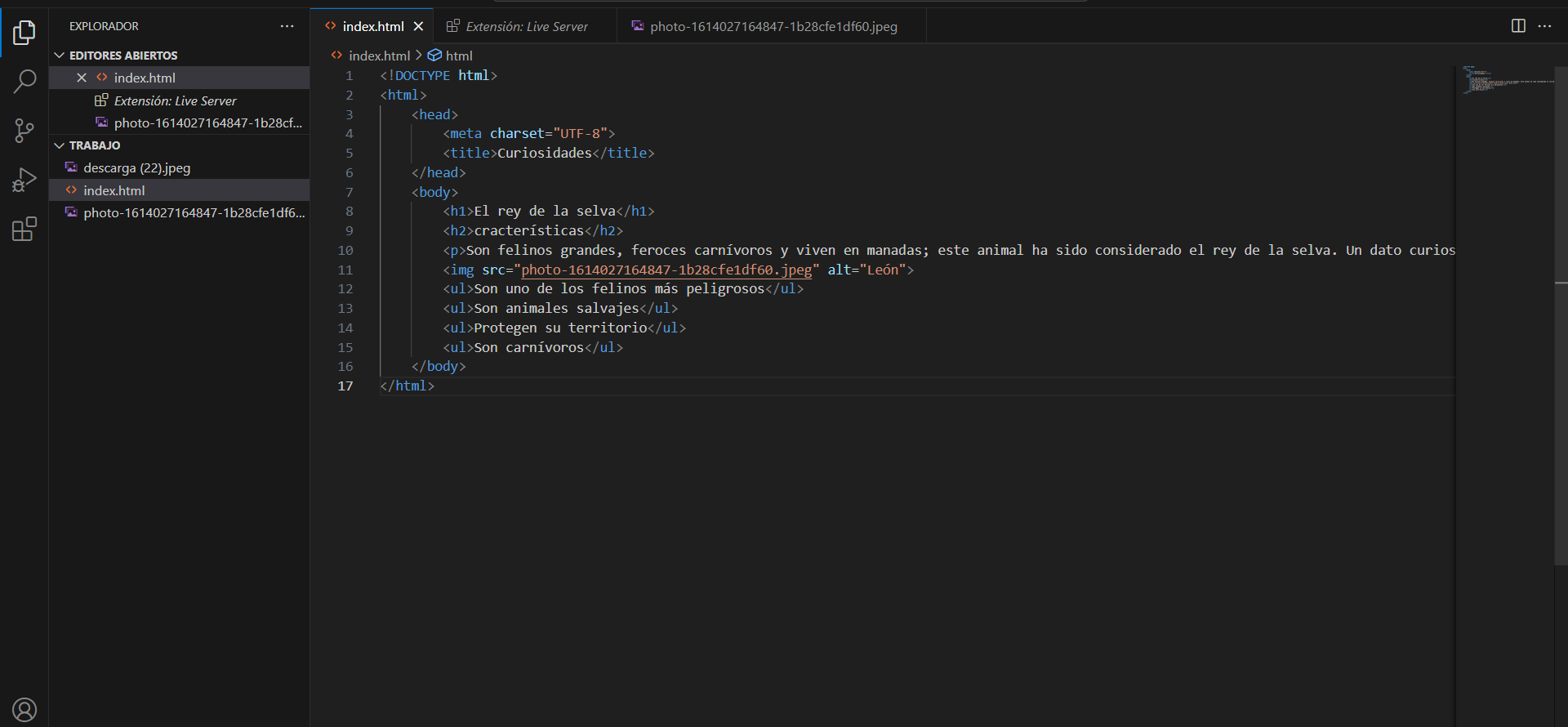Click the EXPLORADOR panel title

104,26
